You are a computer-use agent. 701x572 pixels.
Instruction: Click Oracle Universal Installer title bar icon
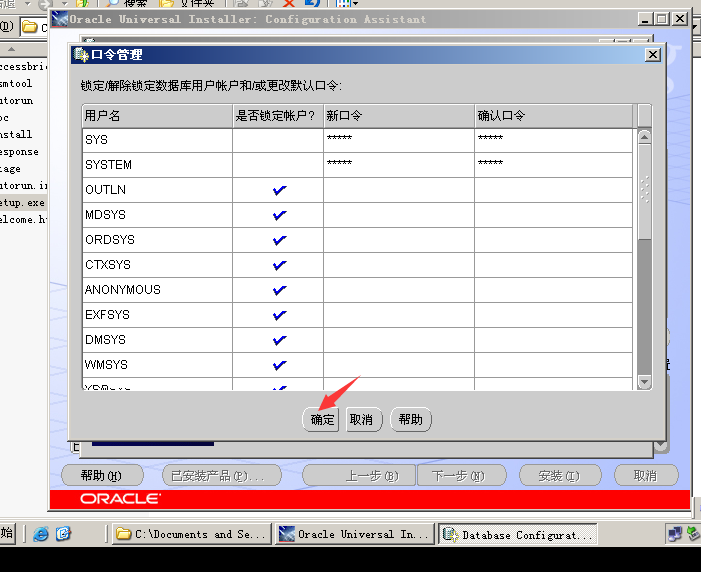click(x=59, y=19)
